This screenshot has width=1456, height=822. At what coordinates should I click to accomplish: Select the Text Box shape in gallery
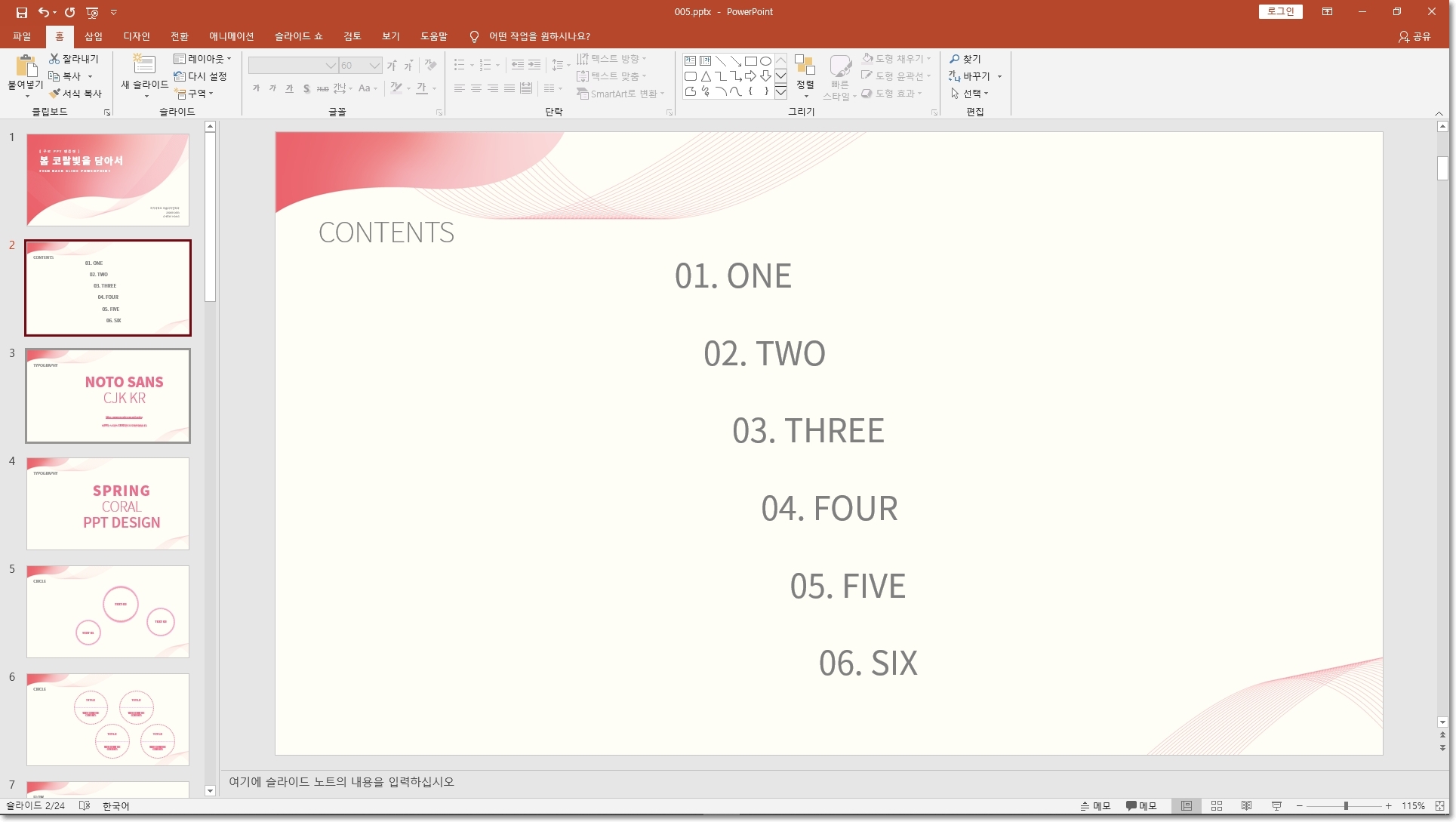click(x=690, y=61)
